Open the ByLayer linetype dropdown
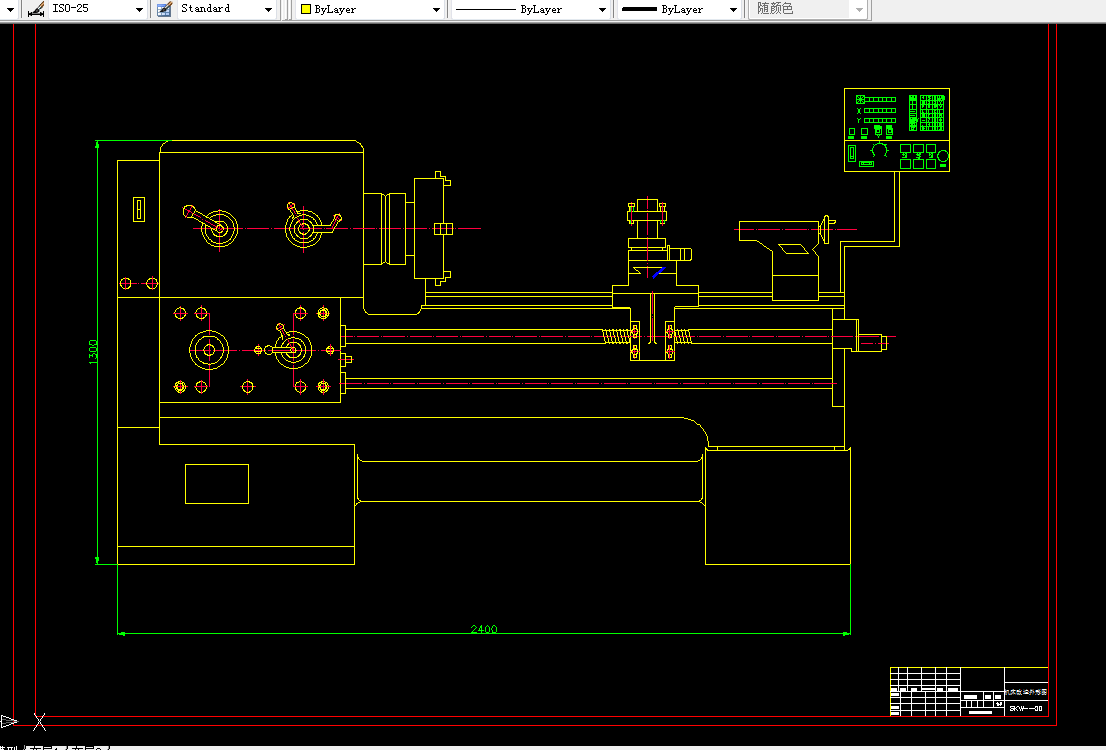This screenshot has width=1106, height=750. pyautogui.click(x=531, y=9)
